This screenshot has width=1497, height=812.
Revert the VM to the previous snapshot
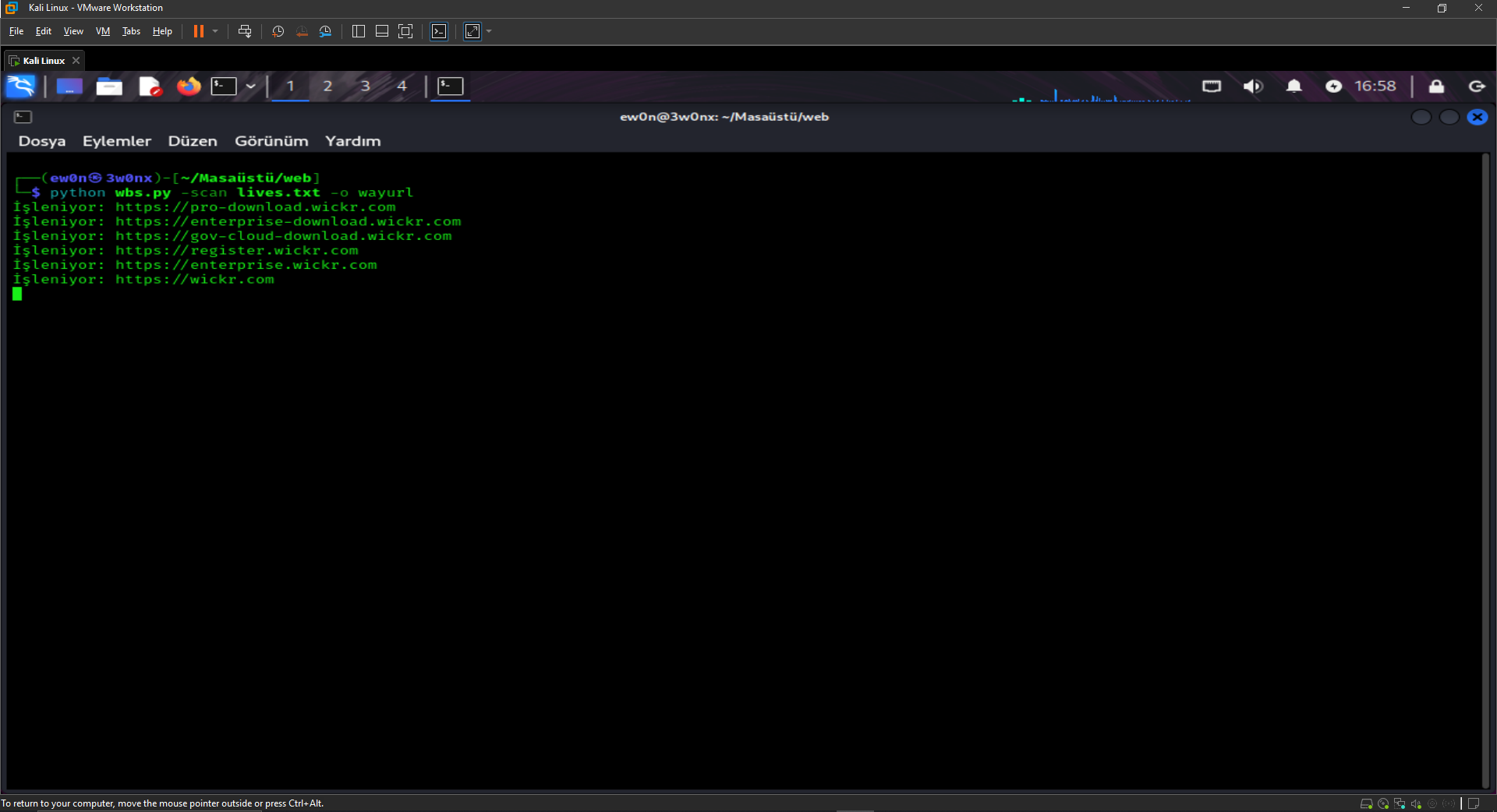pyautogui.click(x=302, y=31)
